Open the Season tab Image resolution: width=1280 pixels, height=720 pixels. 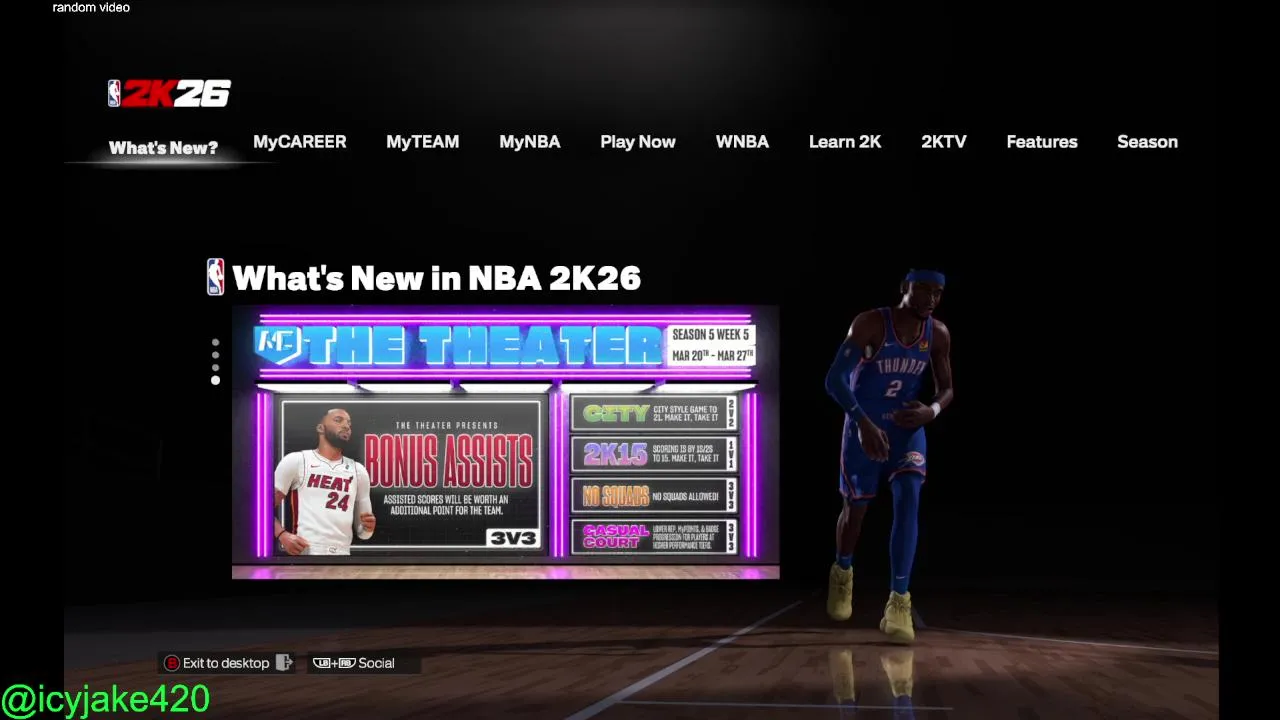click(x=1147, y=142)
